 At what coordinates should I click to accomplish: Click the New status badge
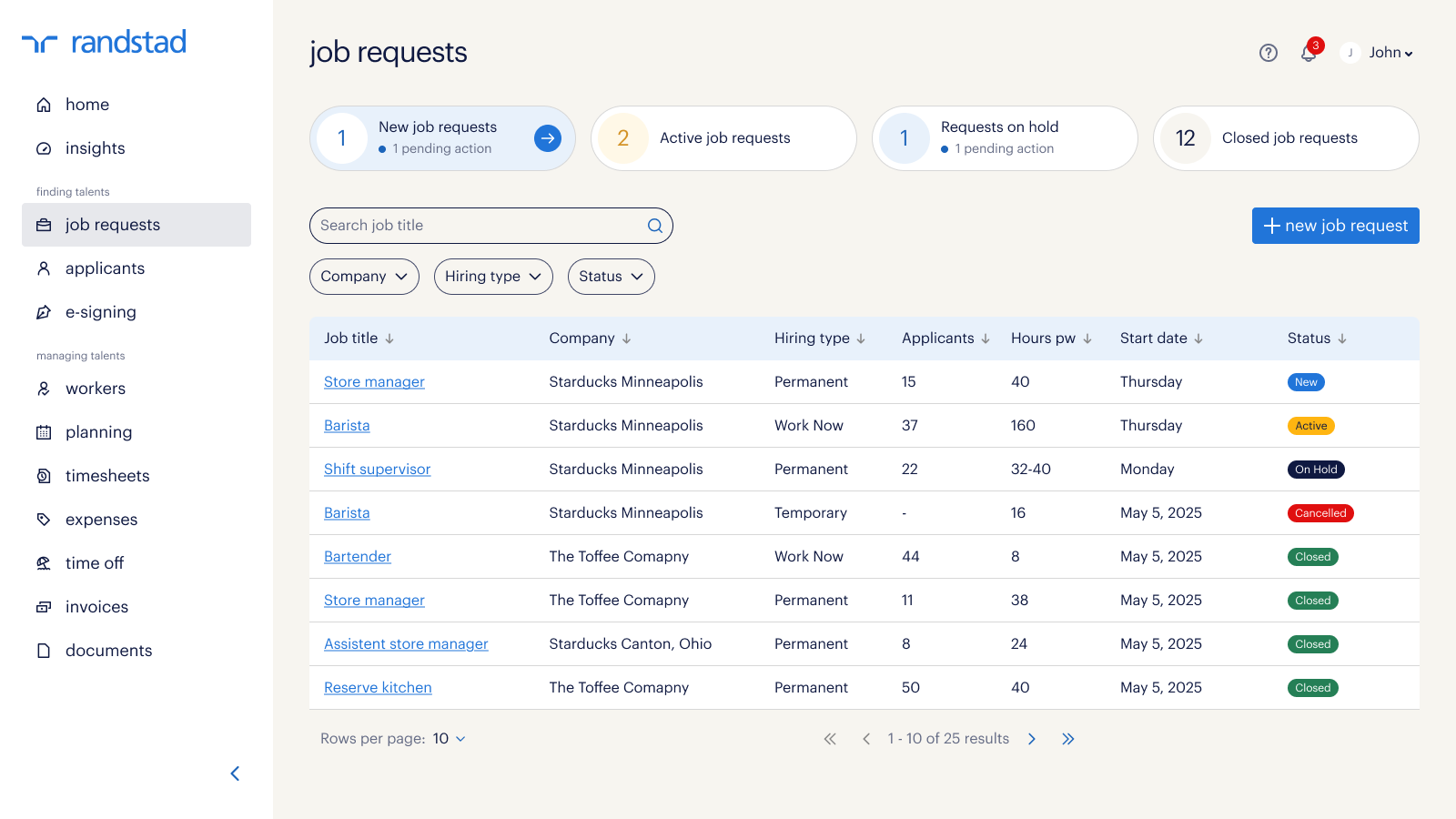1306,382
